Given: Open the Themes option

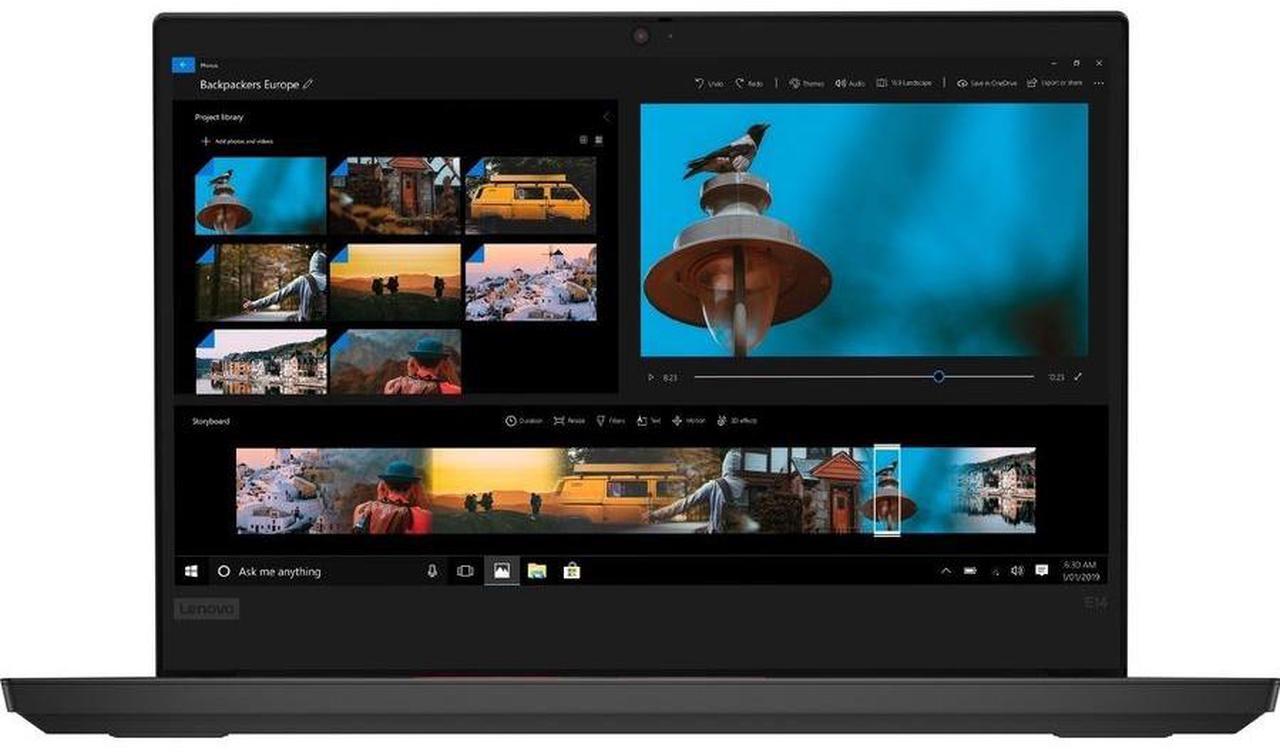Looking at the screenshot, I should [x=806, y=84].
